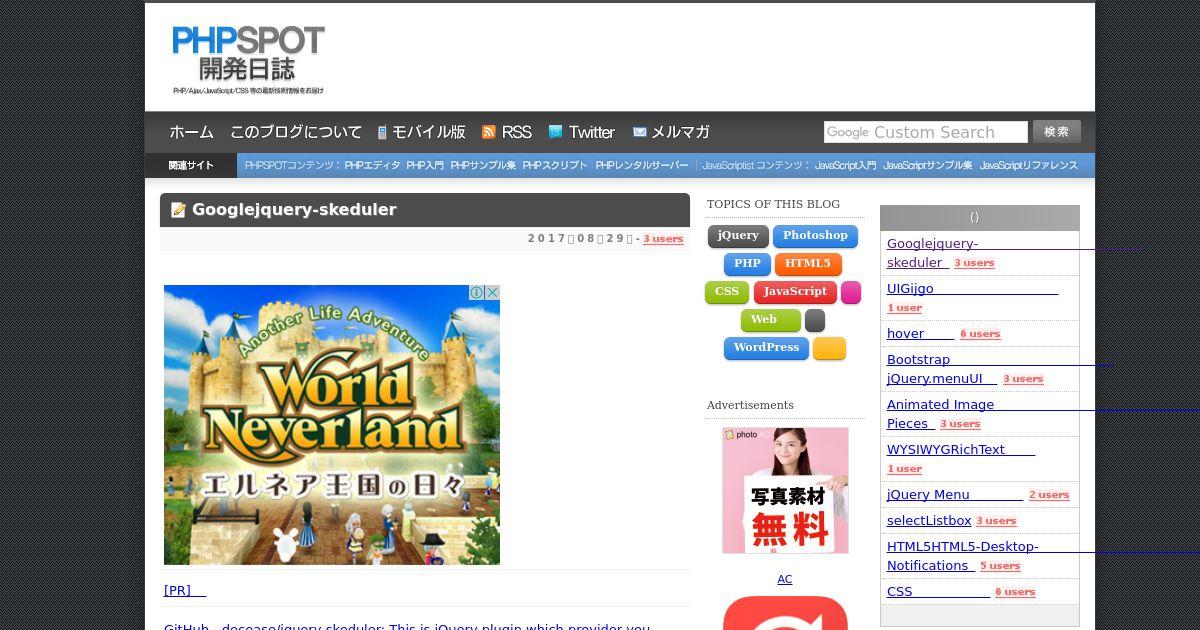Select the JavaScript topic tag
This screenshot has width=1200, height=630.
point(795,292)
